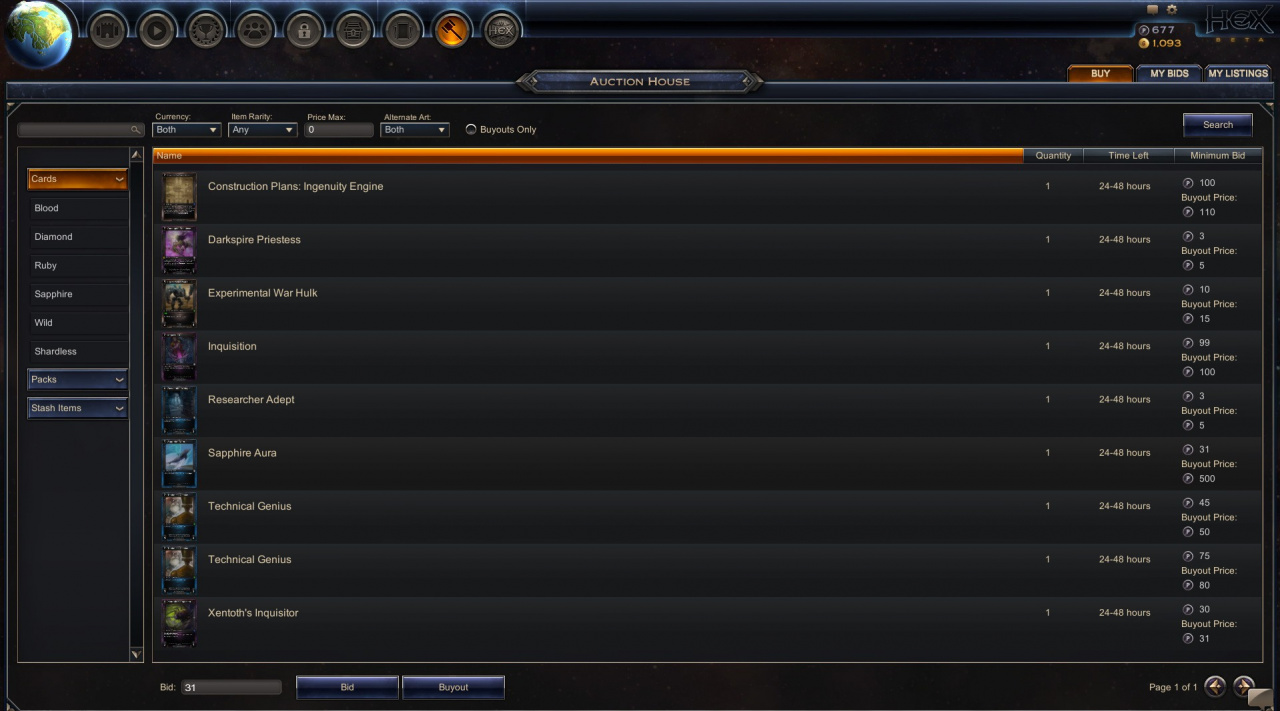The height and width of the screenshot is (711, 1280).
Task: Open the auction house gavel icon
Action: [x=451, y=30]
